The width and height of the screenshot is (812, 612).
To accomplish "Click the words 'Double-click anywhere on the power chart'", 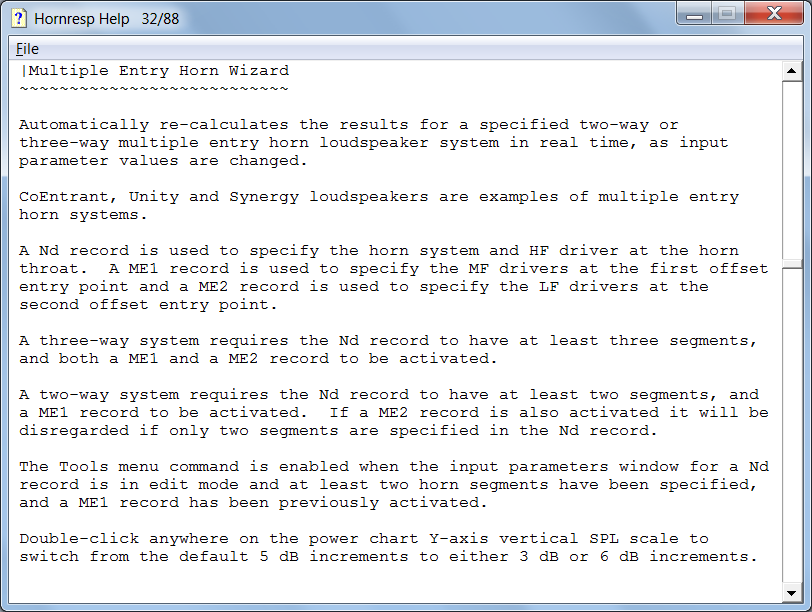I will pyautogui.click(x=219, y=538).
